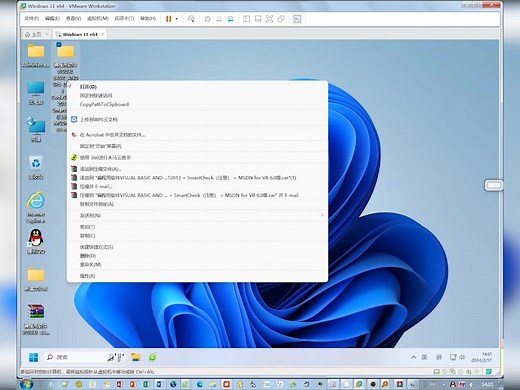This screenshot has width=520, height=390.
Task: Open the 选项卡(T) menu in VMware
Action: [124, 19]
